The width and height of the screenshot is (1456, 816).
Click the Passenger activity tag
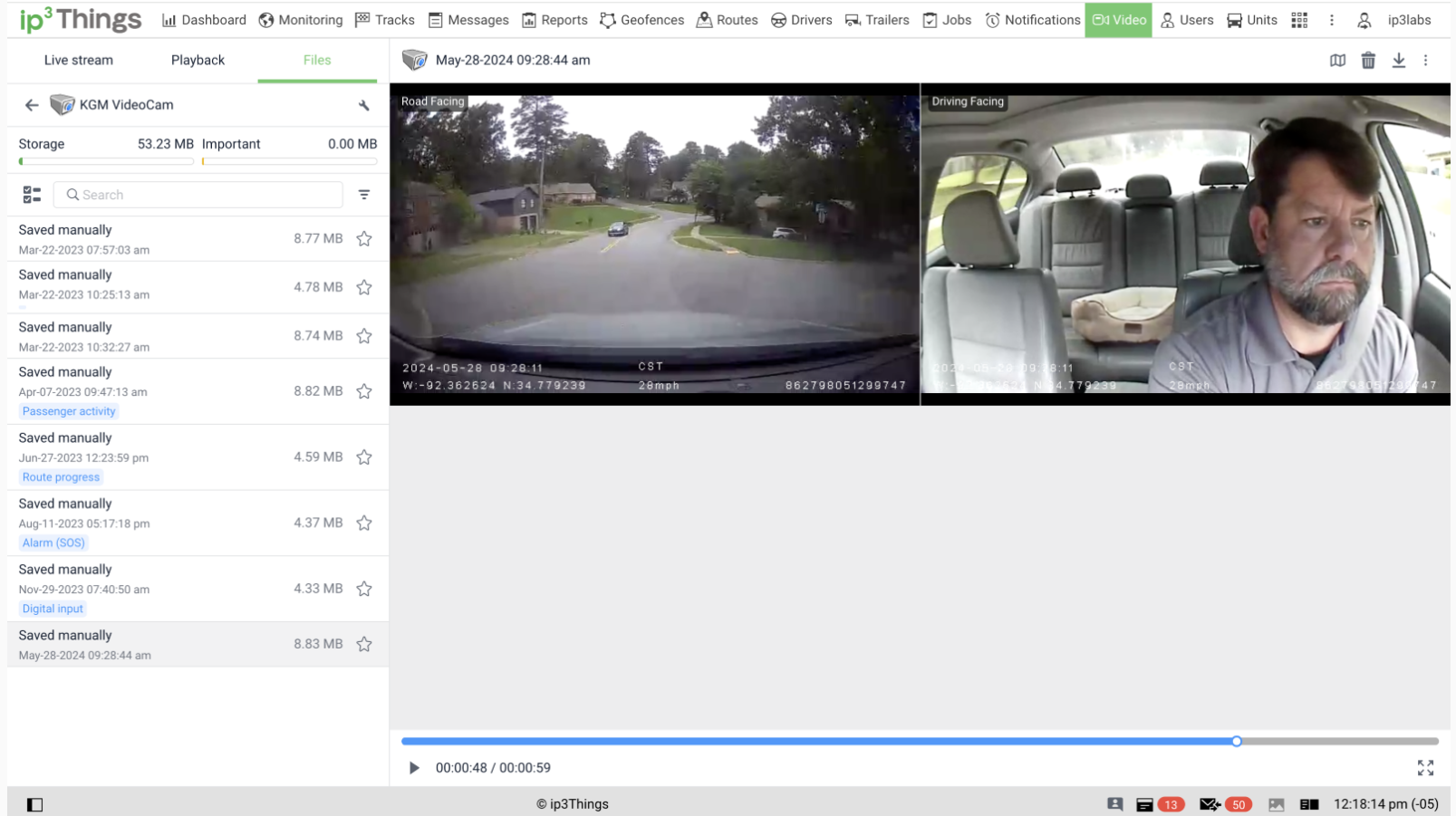(69, 411)
